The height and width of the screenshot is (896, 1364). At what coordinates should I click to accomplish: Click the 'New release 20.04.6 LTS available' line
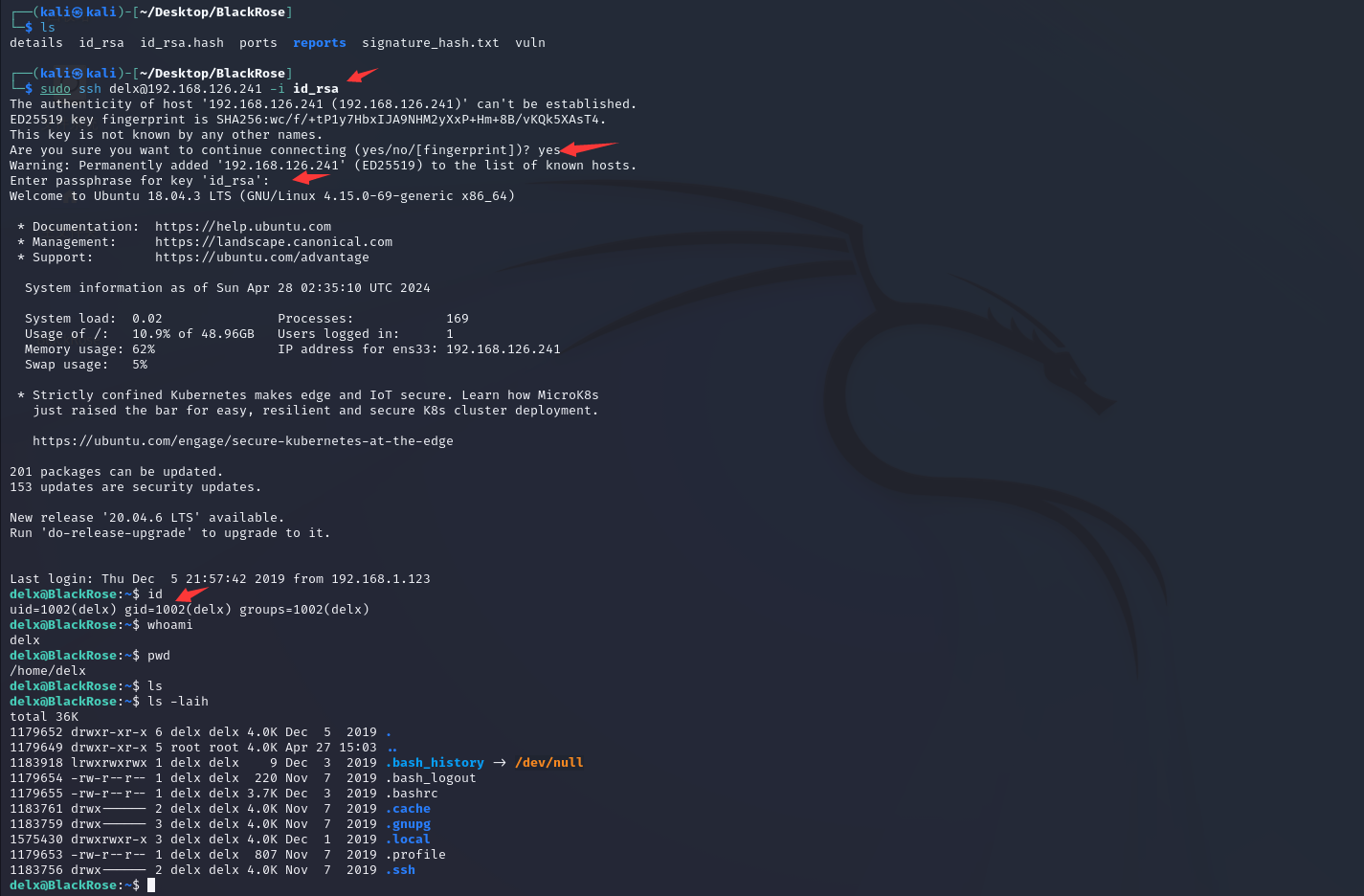[147, 518]
